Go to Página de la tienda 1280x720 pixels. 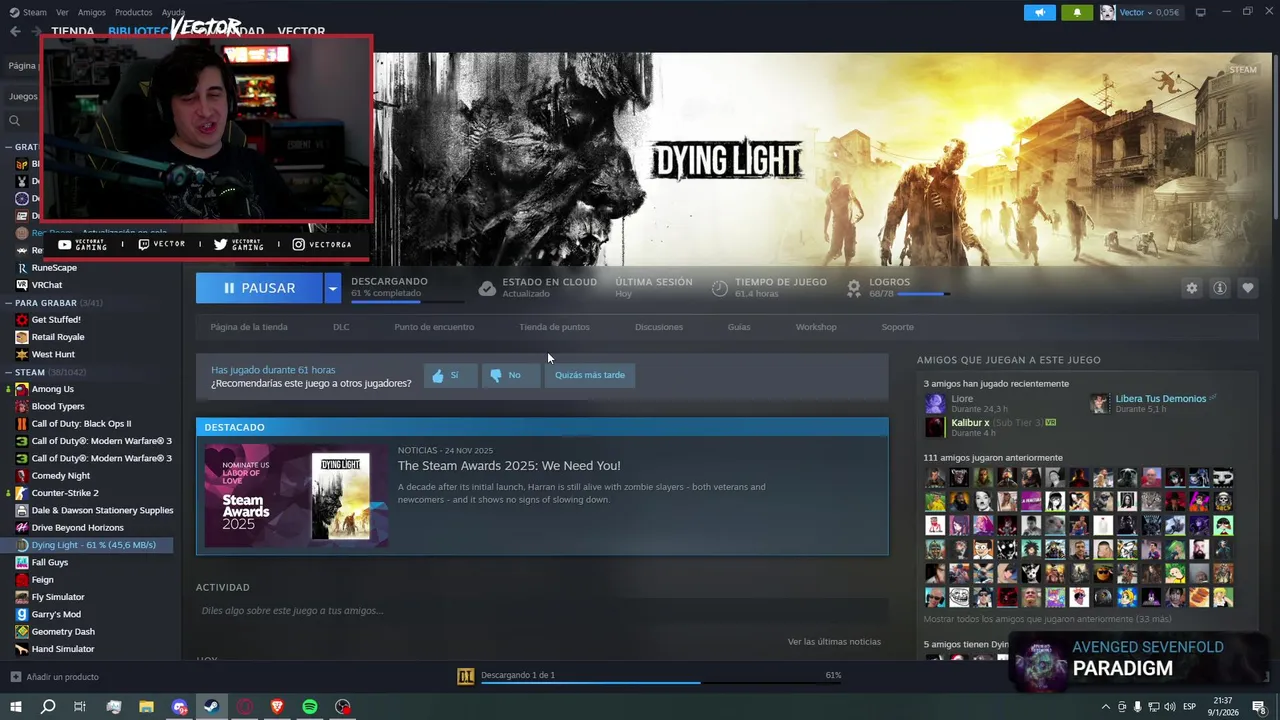click(249, 327)
